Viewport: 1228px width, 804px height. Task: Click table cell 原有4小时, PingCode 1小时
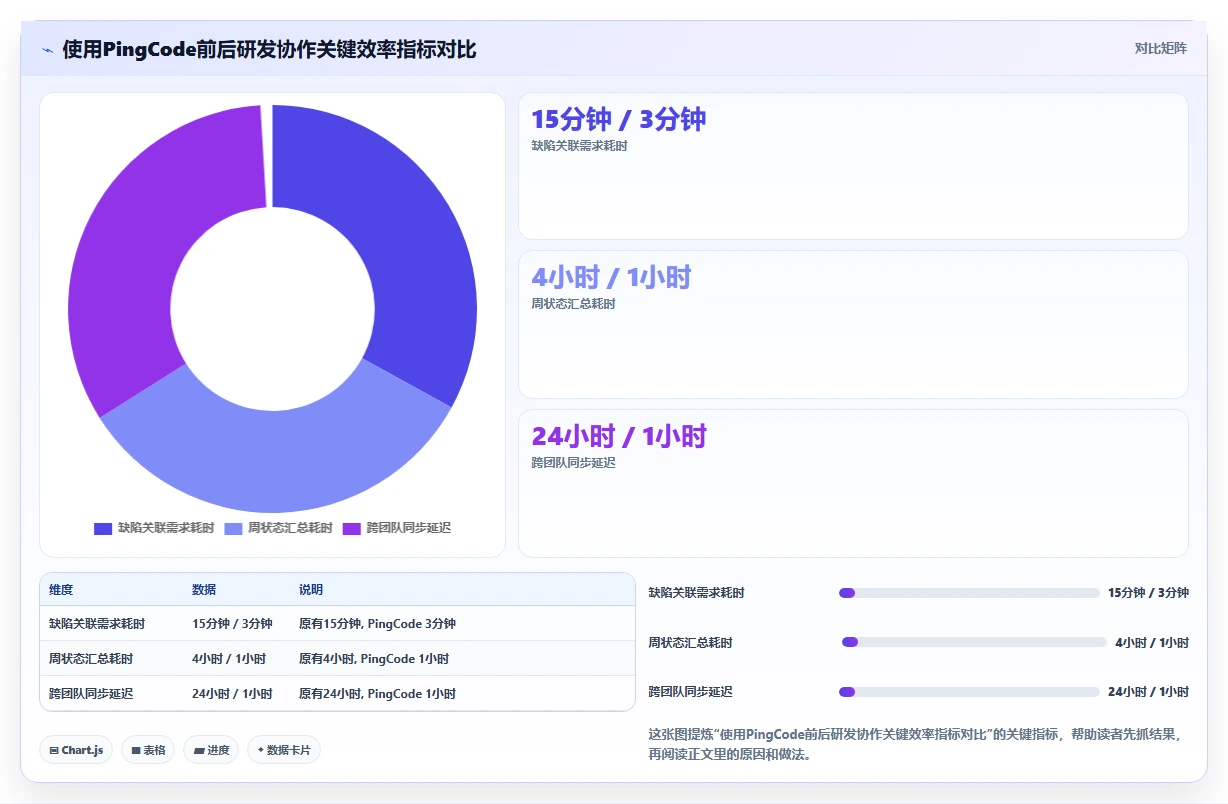click(x=374, y=659)
